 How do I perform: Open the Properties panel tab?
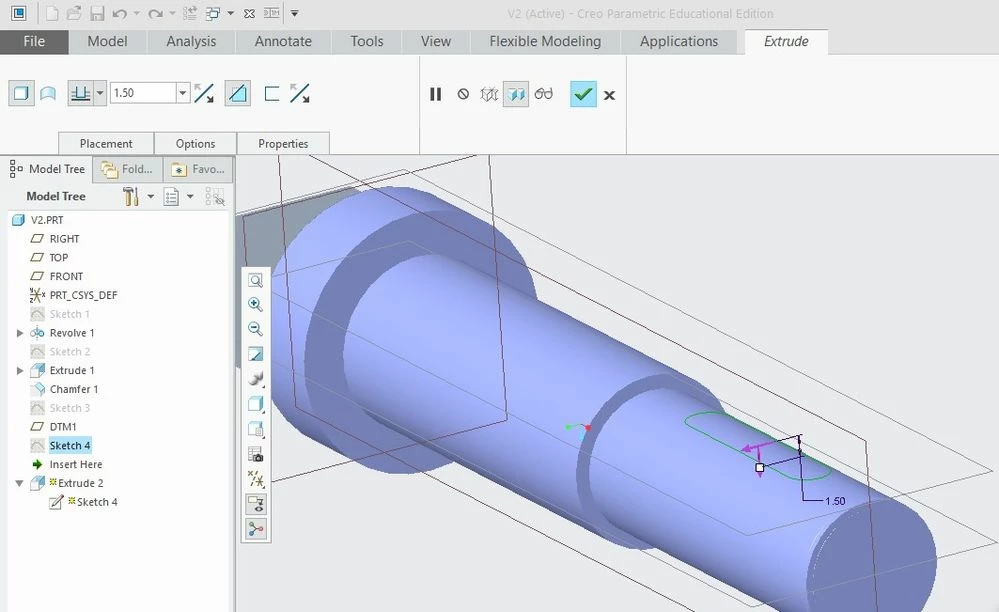pyautogui.click(x=283, y=143)
